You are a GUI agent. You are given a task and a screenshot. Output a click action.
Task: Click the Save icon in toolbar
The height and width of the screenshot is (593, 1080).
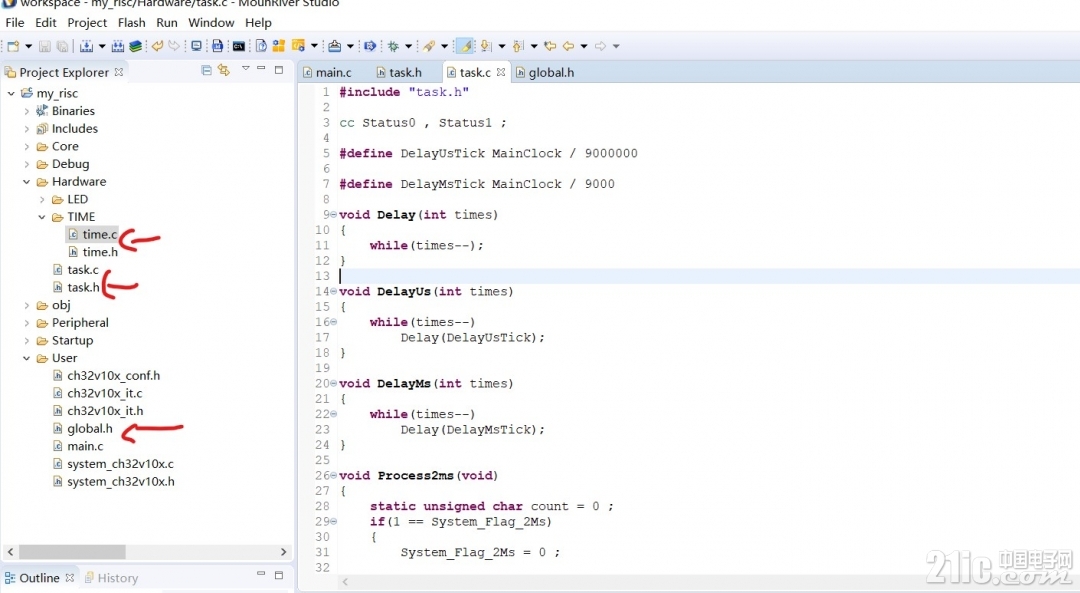click(44, 46)
